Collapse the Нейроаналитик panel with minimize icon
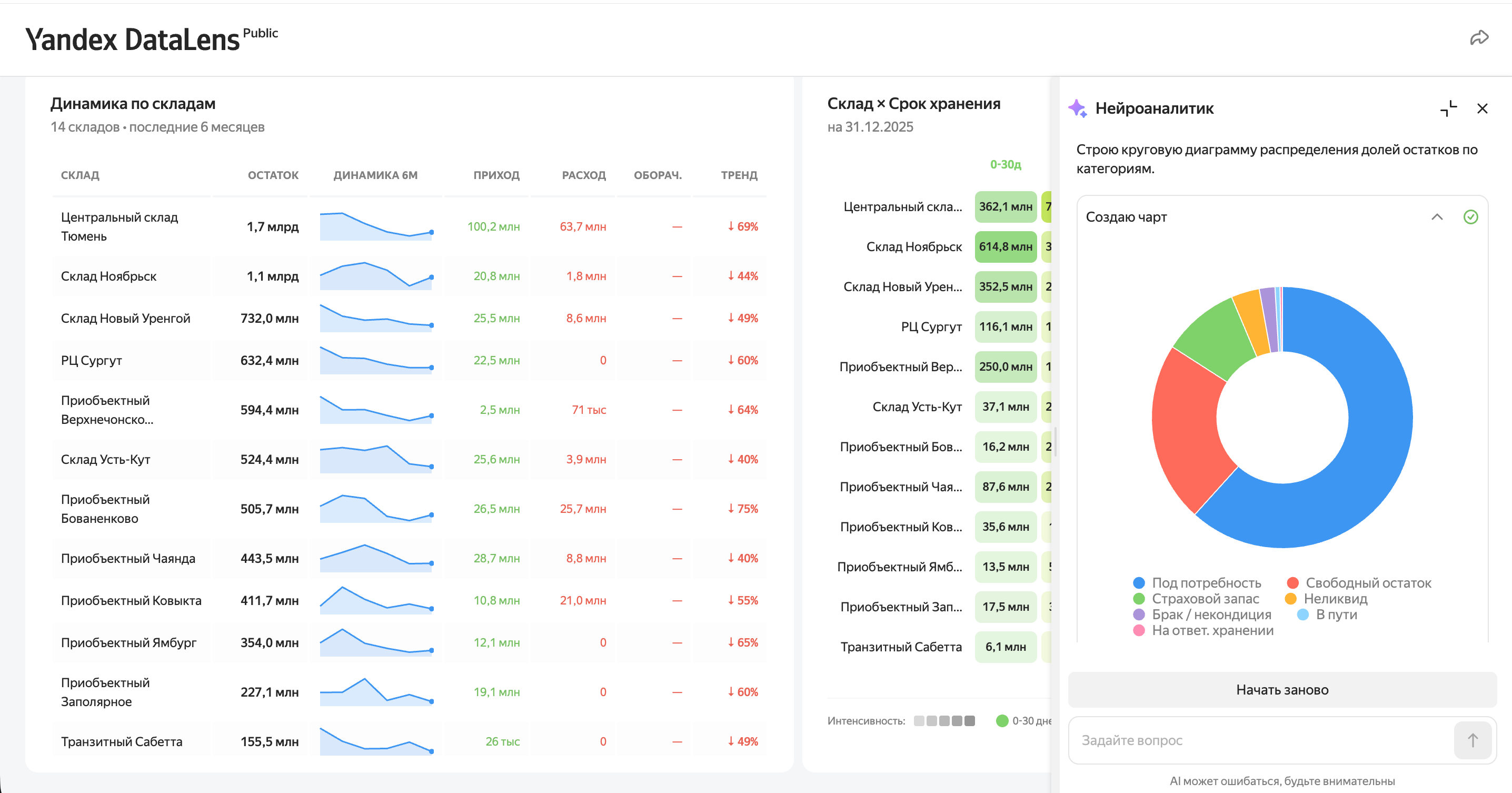 coord(1448,108)
